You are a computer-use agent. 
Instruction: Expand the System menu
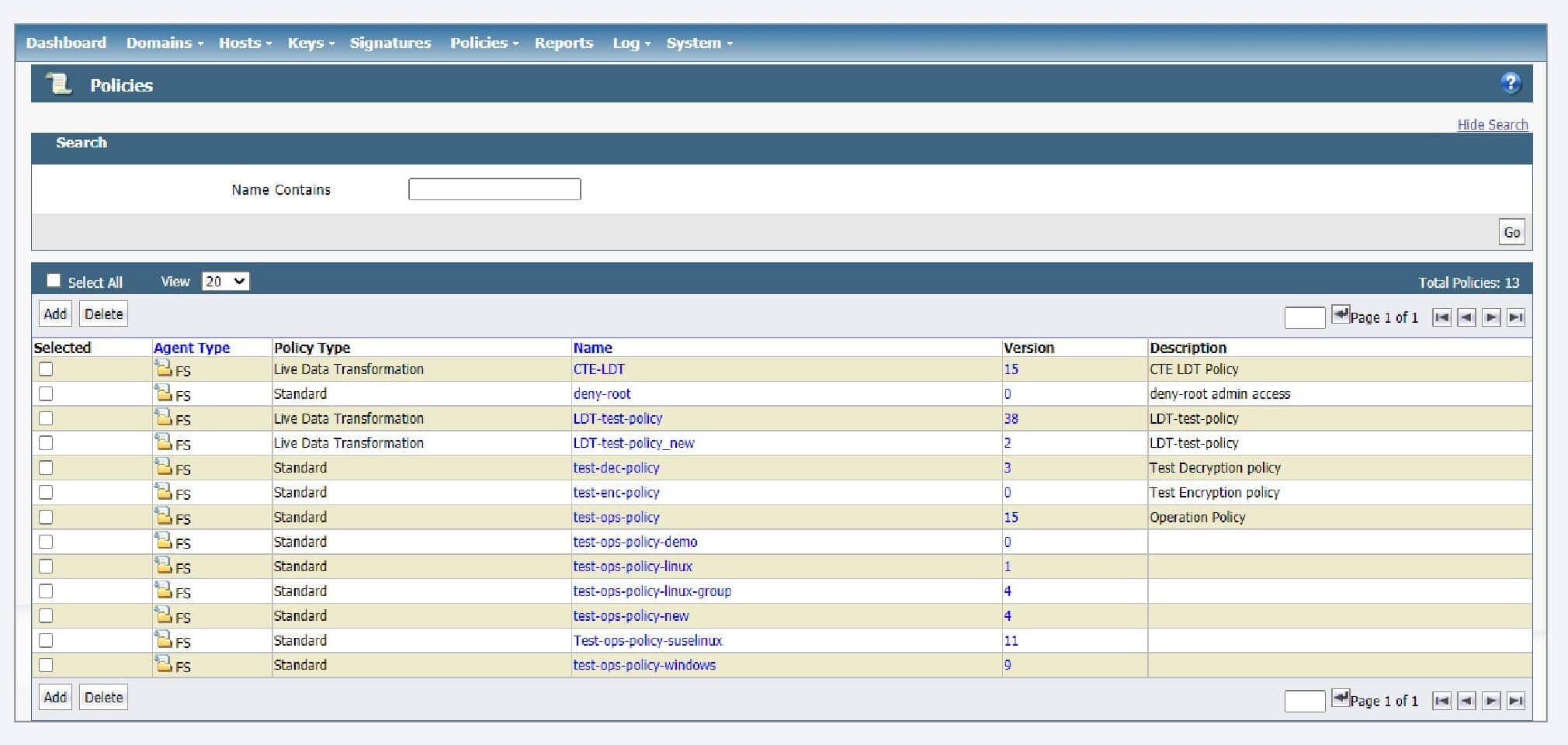click(699, 43)
